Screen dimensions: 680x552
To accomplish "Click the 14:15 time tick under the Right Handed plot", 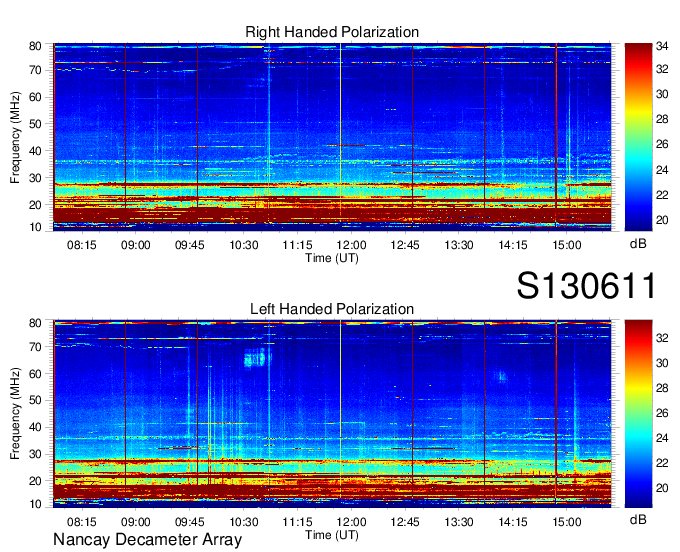I will [x=513, y=245].
